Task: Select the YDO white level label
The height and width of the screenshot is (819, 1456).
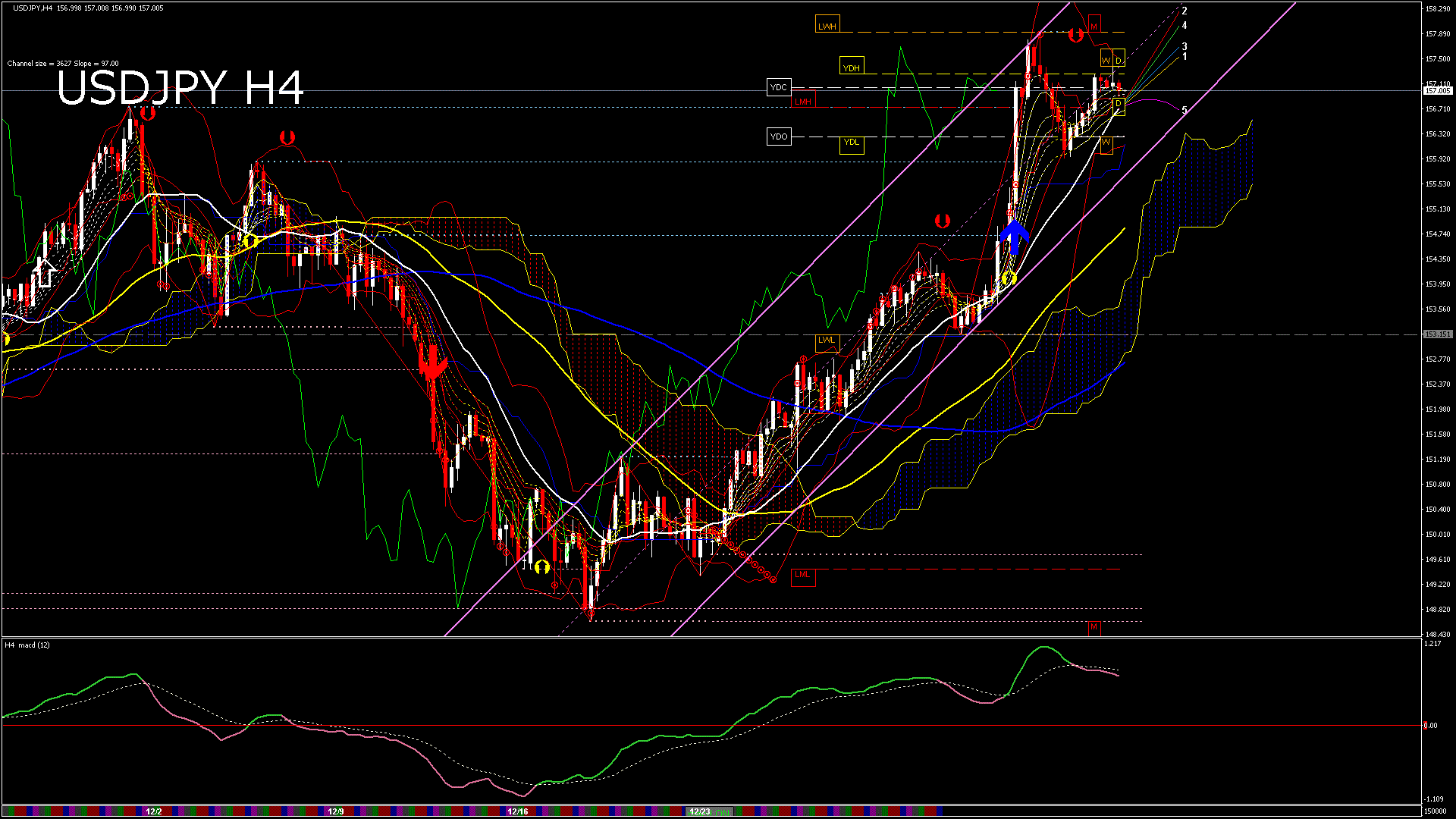Action: coord(779,136)
